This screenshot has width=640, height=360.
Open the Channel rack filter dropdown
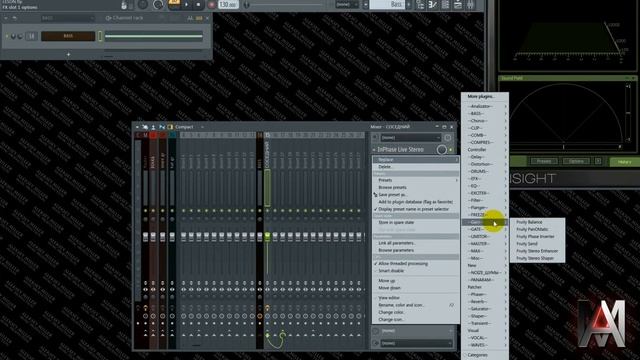click(67, 18)
